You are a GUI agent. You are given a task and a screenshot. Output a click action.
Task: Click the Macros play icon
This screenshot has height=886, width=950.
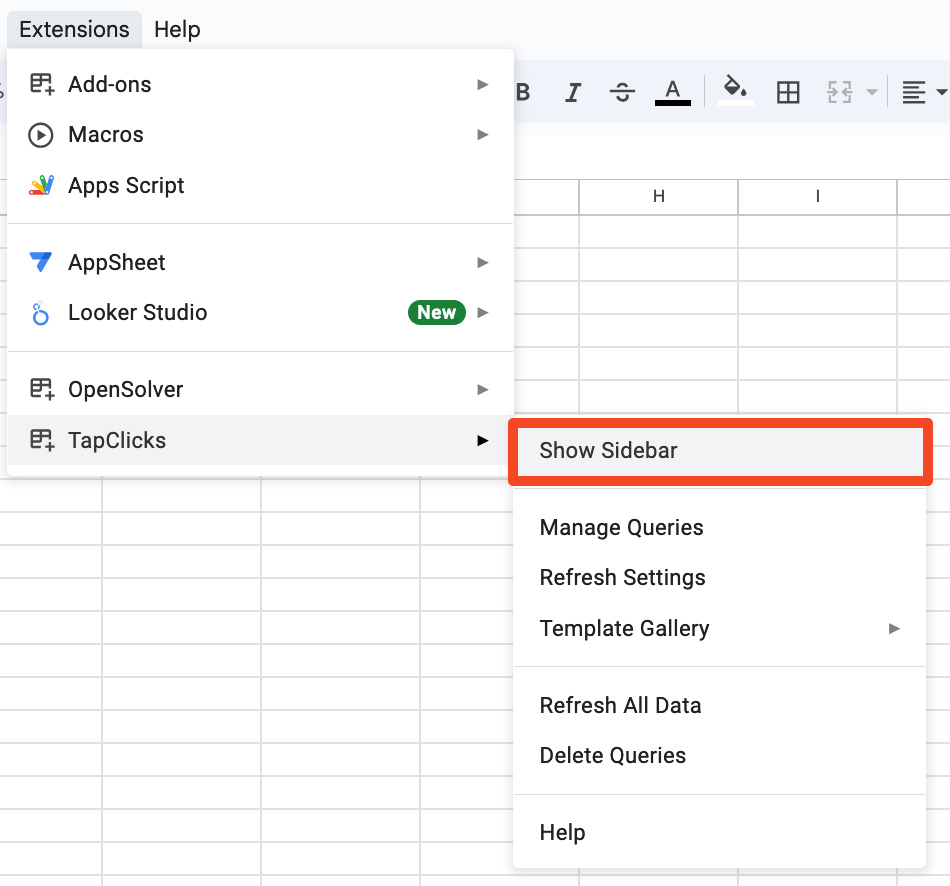(x=41, y=135)
